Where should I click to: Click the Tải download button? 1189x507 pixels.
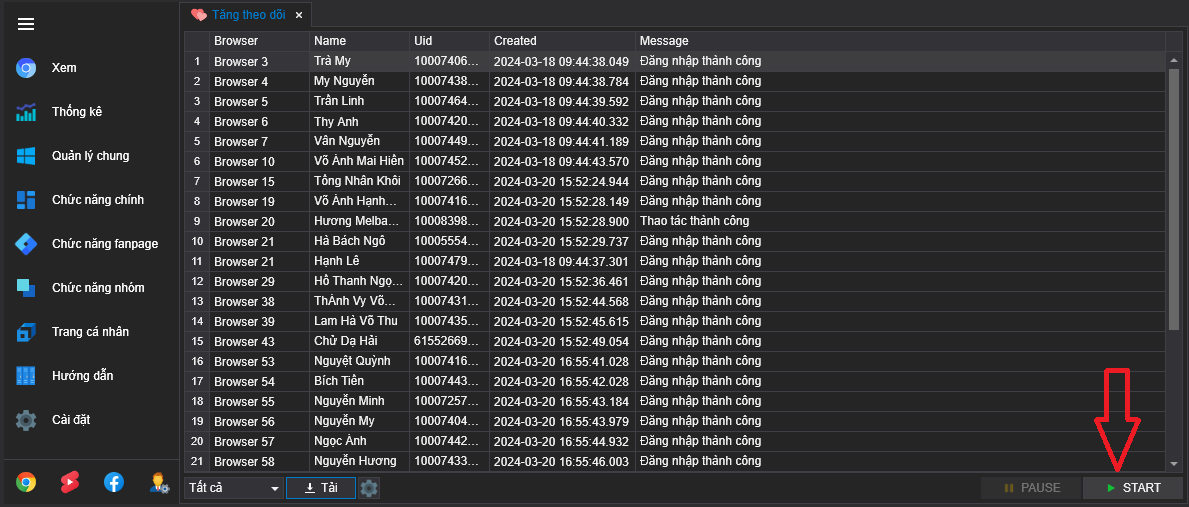coord(320,488)
